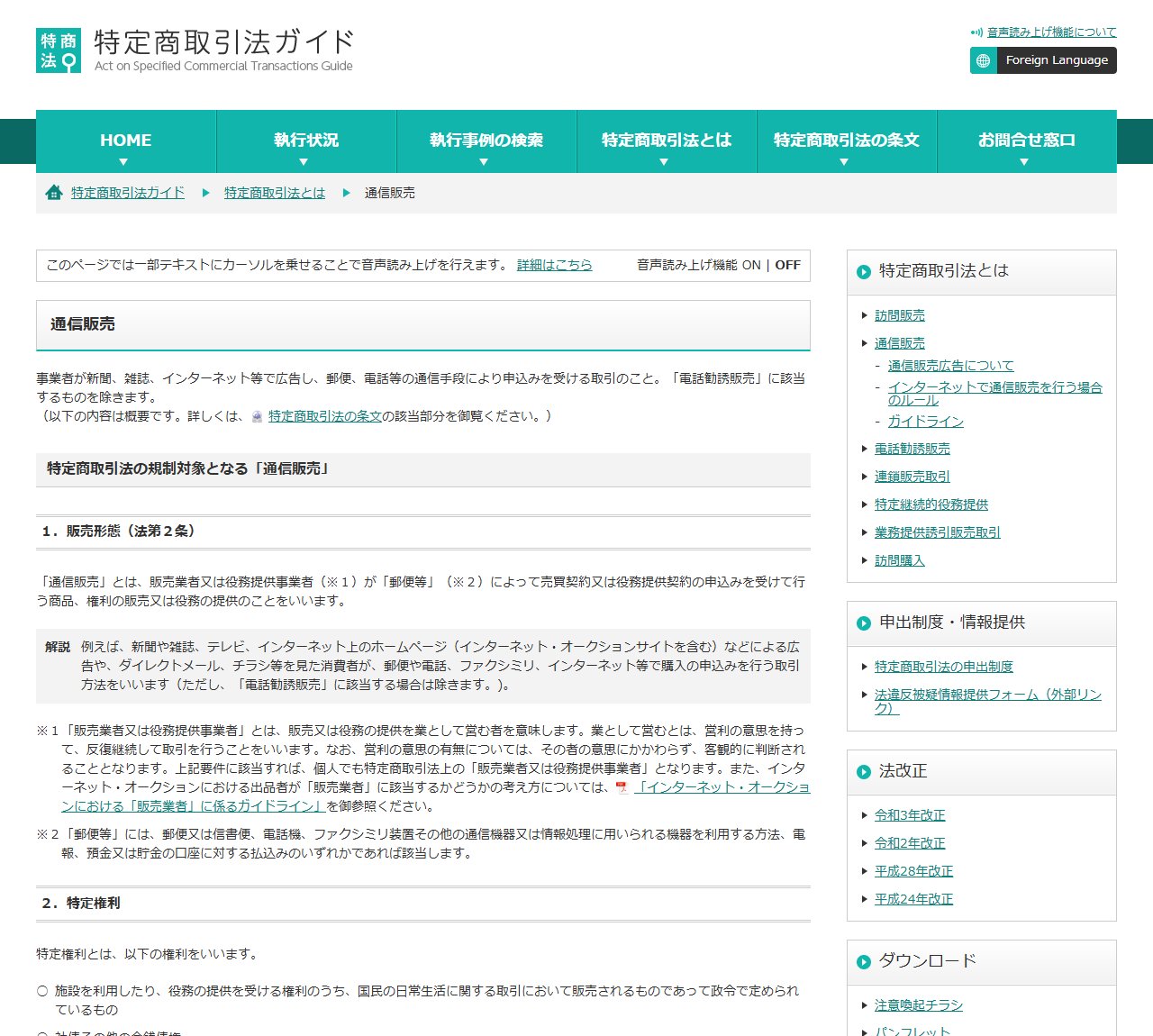This screenshot has width=1153, height=1036.
Task: Open the 訪問購入 sidebar link
Action: point(900,560)
